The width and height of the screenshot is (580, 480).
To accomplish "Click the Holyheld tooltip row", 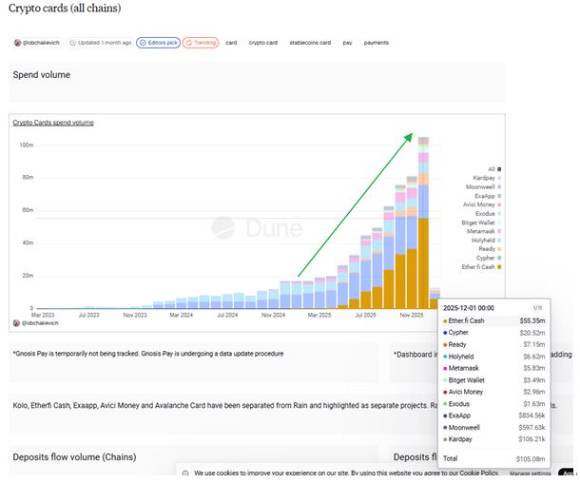I will point(494,356).
